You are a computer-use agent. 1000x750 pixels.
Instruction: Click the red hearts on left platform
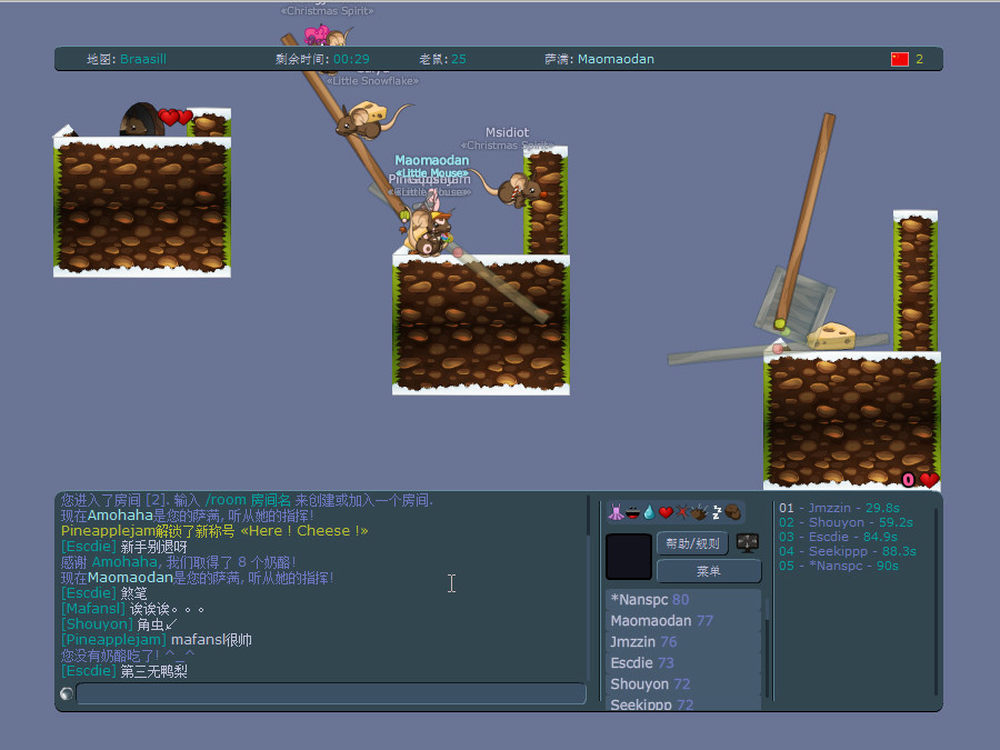pos(175,117)
